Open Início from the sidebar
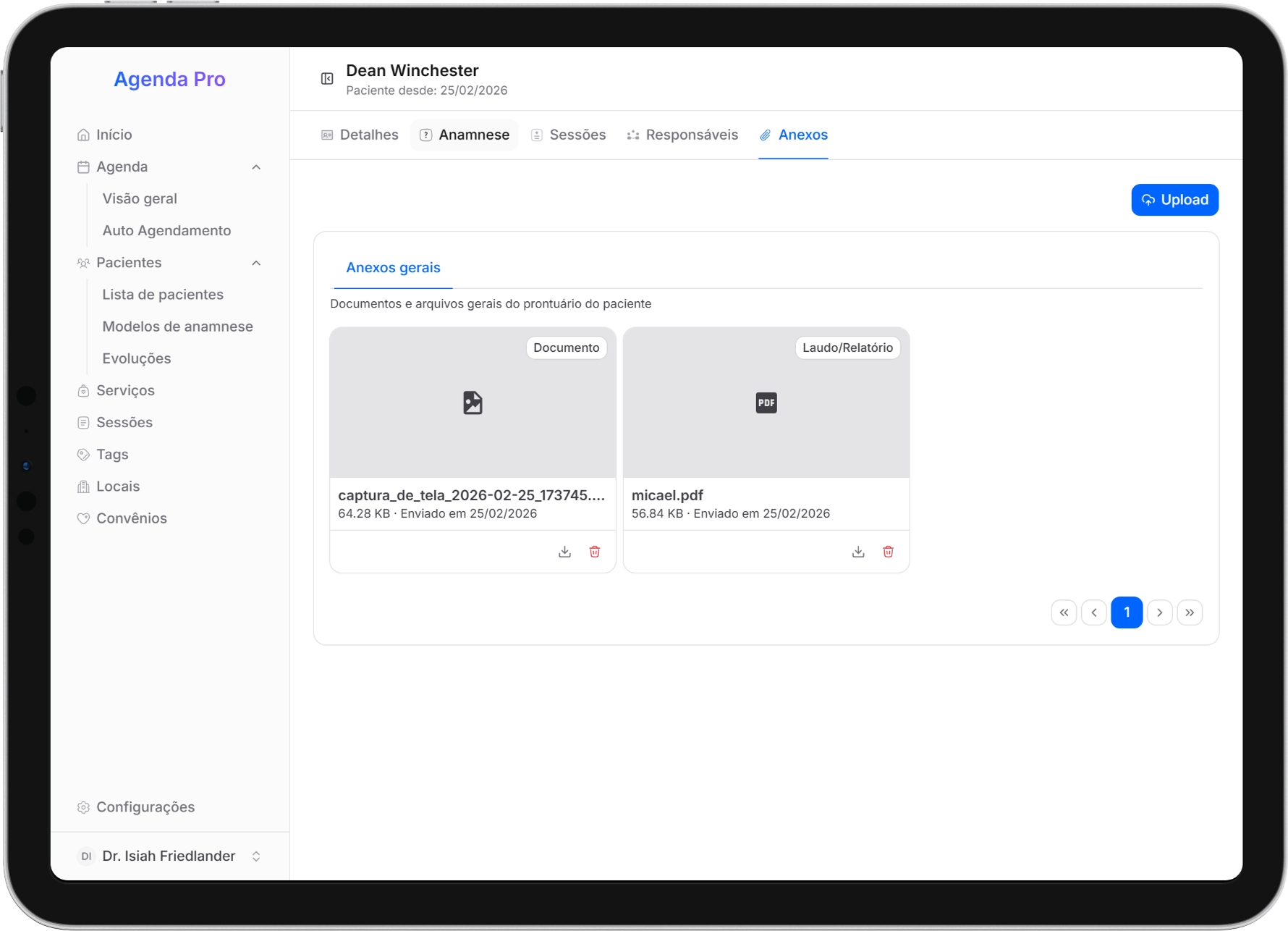Viewport: 1288px width, 931px height. click(x=114, y=135)
